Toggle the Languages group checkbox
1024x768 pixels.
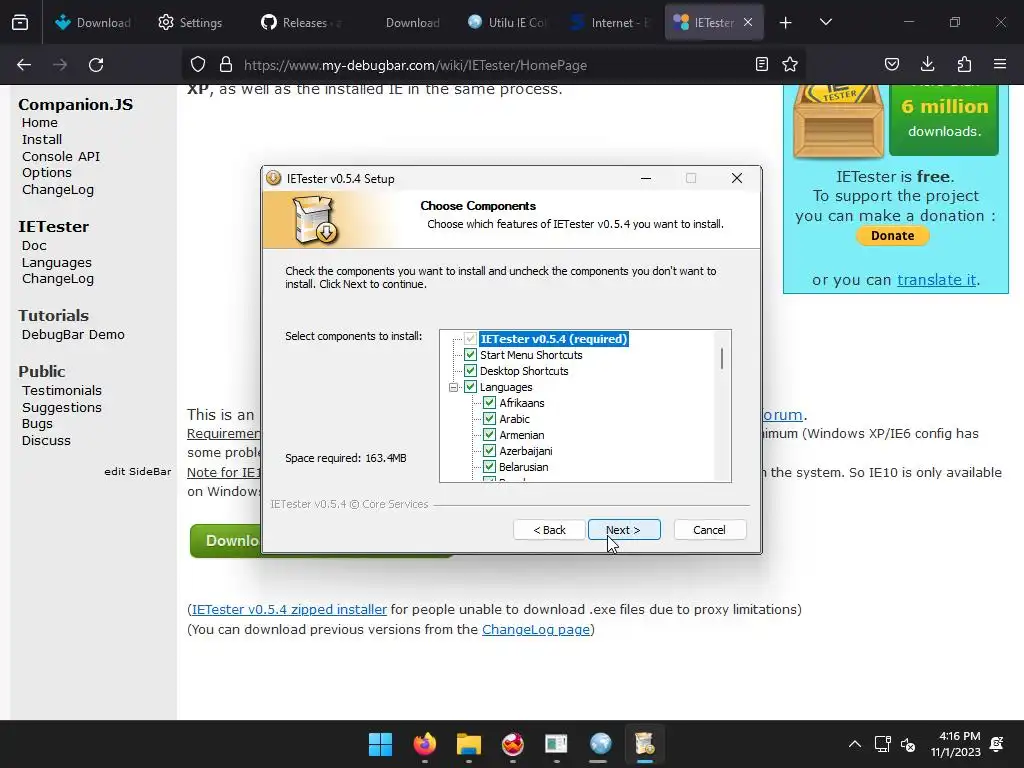point(470,387)
